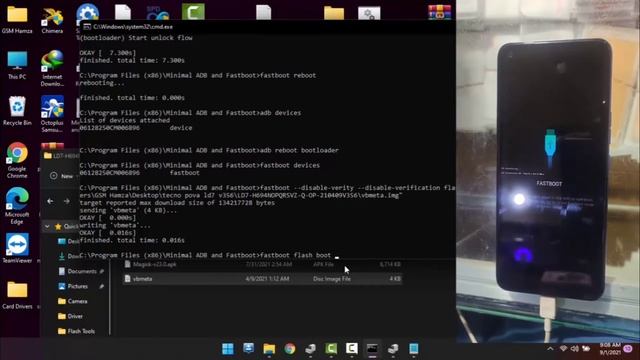This screenshot has height=360, width=640.
Task: Open TeamViewer desktop shortcut
Action: (17, 248)
